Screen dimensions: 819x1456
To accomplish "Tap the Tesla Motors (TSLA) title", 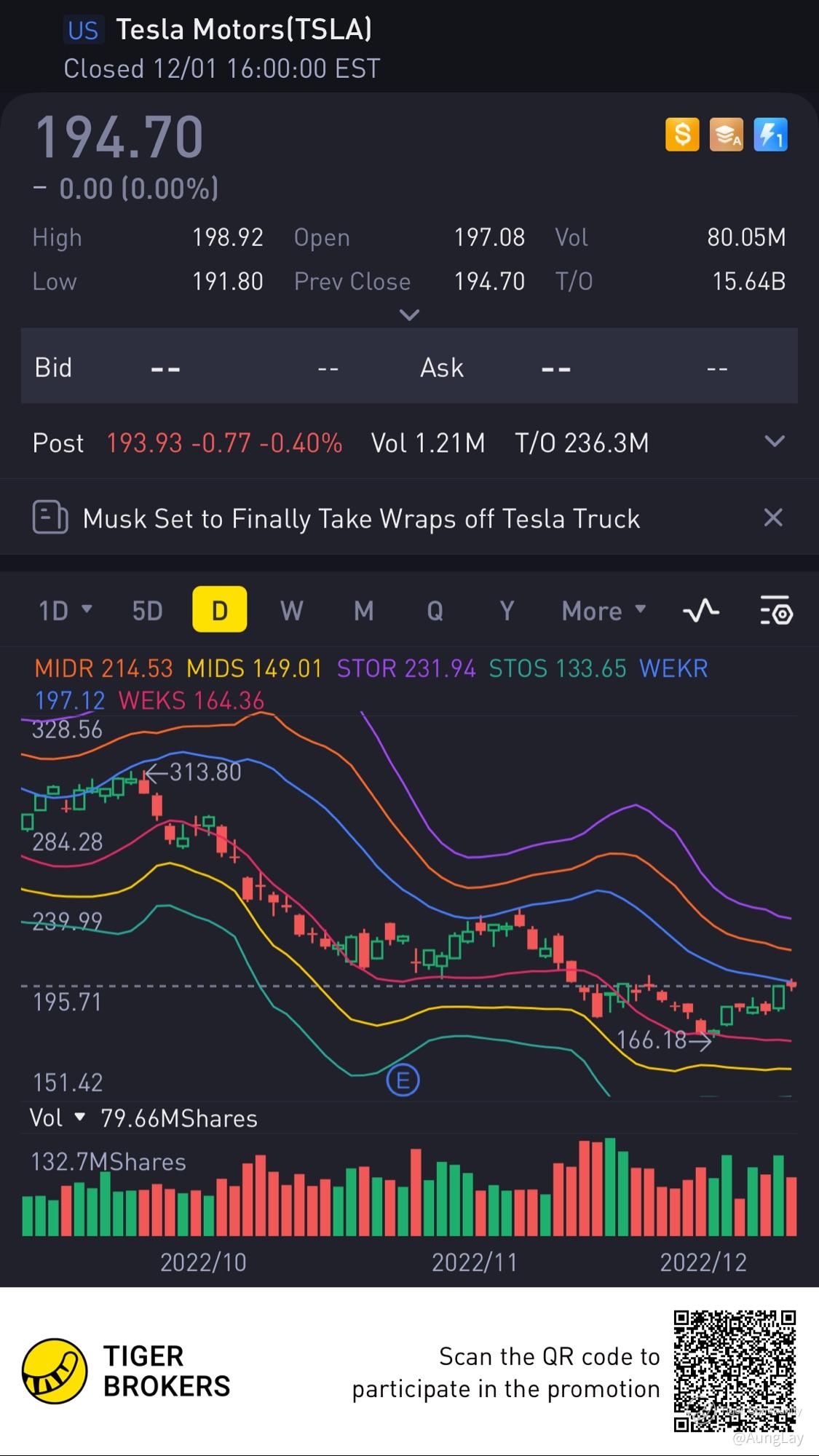I will coord(244,30).
